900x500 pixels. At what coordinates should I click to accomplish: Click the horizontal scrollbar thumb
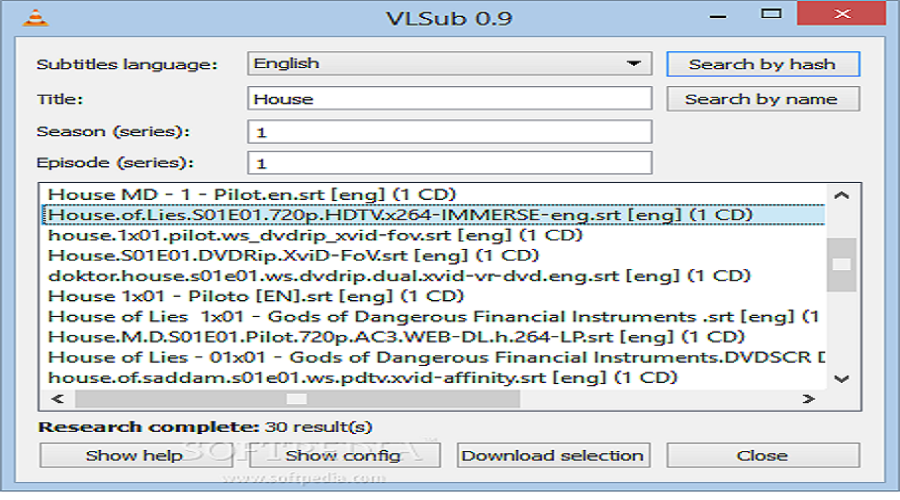click(297, 398)
